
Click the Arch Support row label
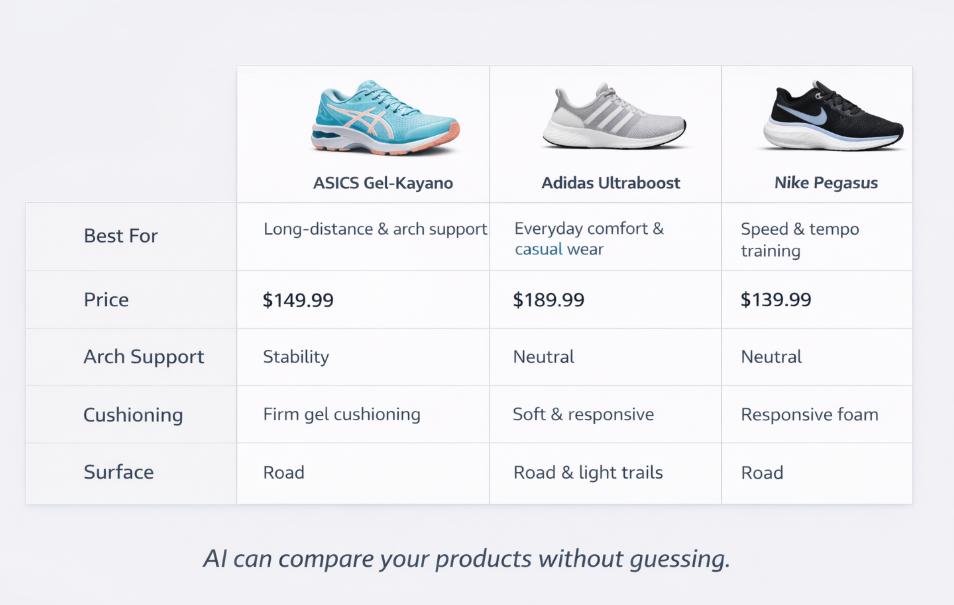coord(144,357)
